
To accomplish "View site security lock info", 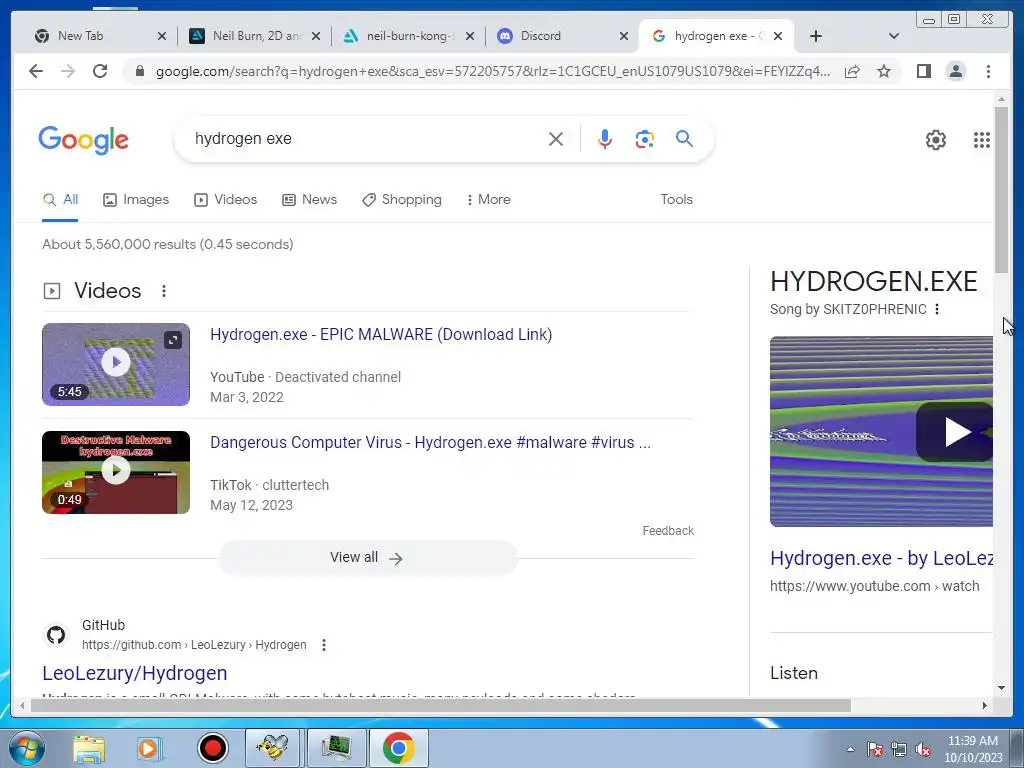I will pos(139,71).
